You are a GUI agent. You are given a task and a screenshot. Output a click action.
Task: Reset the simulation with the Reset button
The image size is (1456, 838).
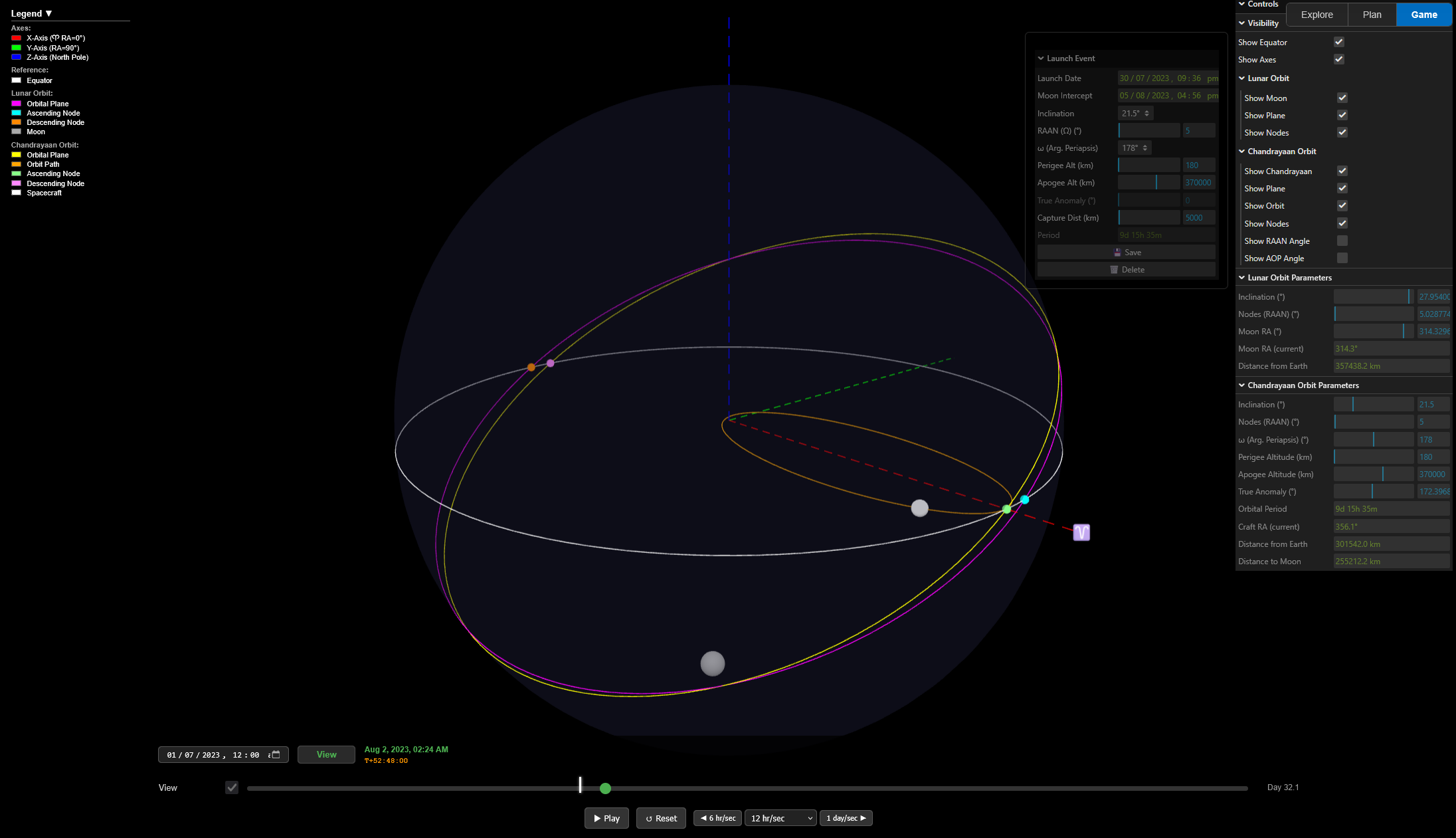click(661, 818)
